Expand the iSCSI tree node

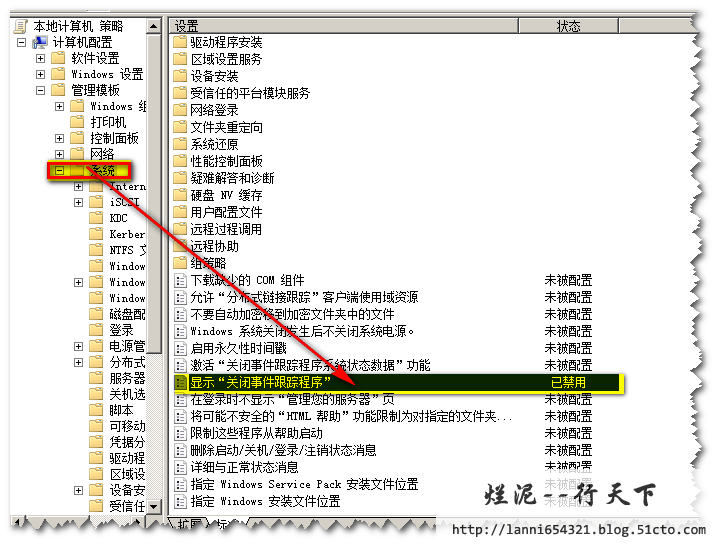pyautogui.click(x=78, y=202)
